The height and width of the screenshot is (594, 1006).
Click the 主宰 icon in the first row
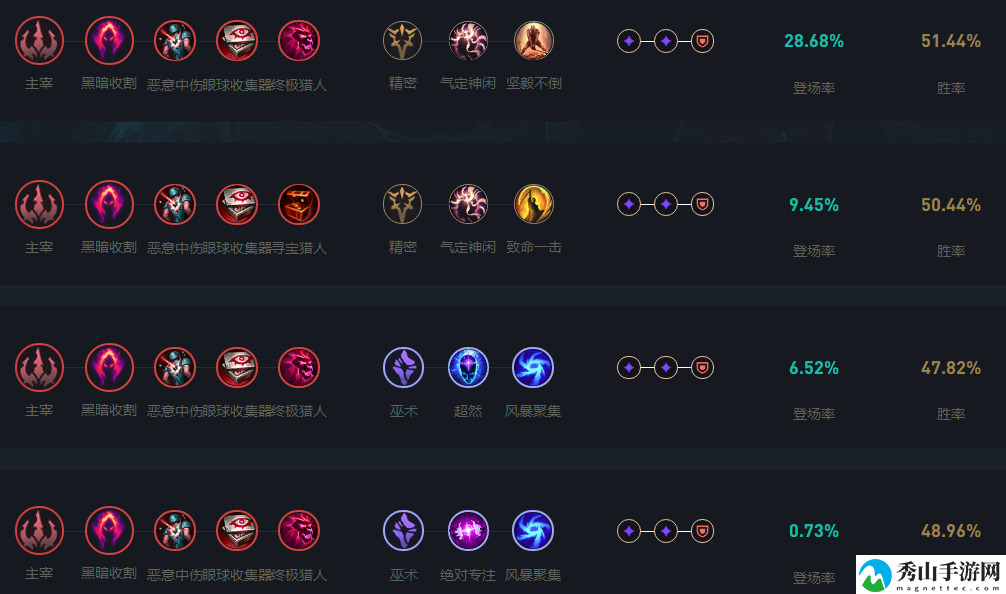coord(39,41)
